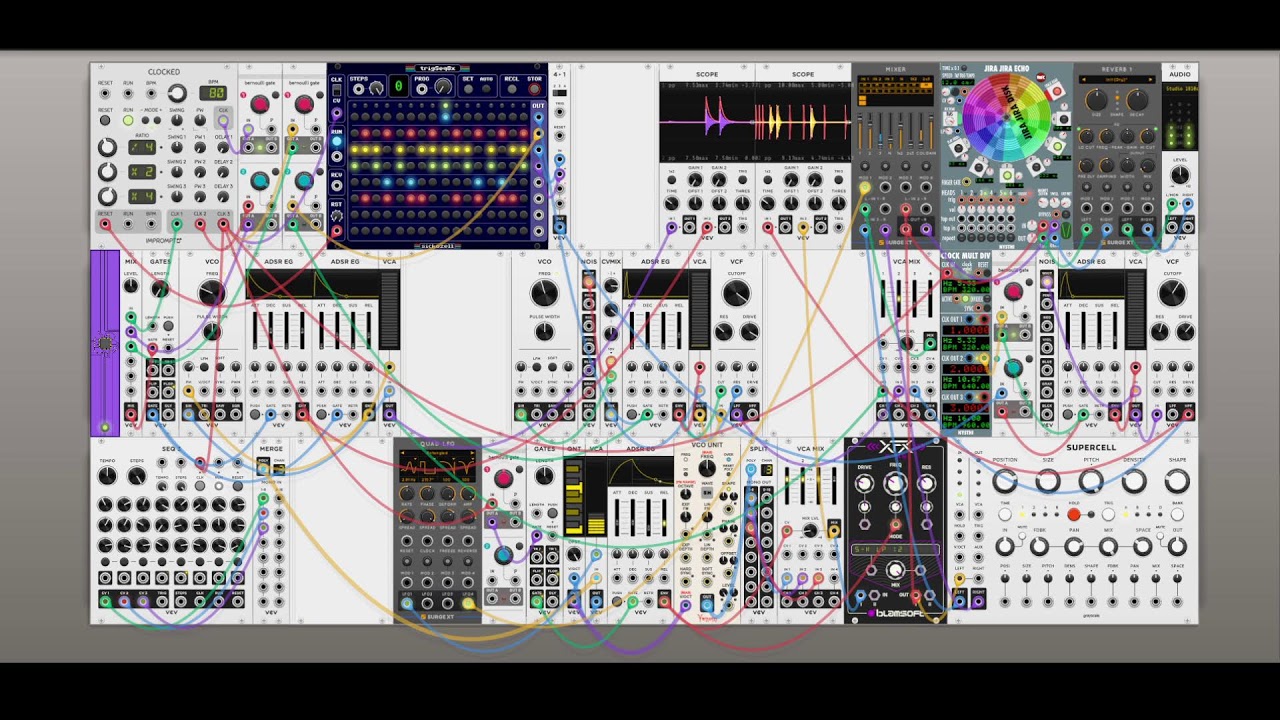Image resolution: width=1280 pixels, height=720 pixels.
Task: Click the RATE knob on Quad LFO
Action: point(407,494)
